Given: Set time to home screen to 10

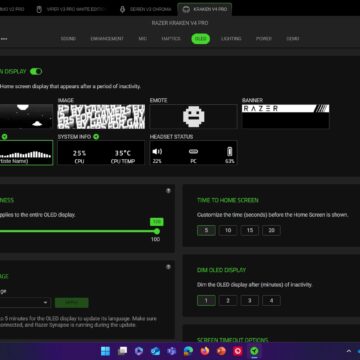Looking at the screenshot, I should (x=228, y=230).
